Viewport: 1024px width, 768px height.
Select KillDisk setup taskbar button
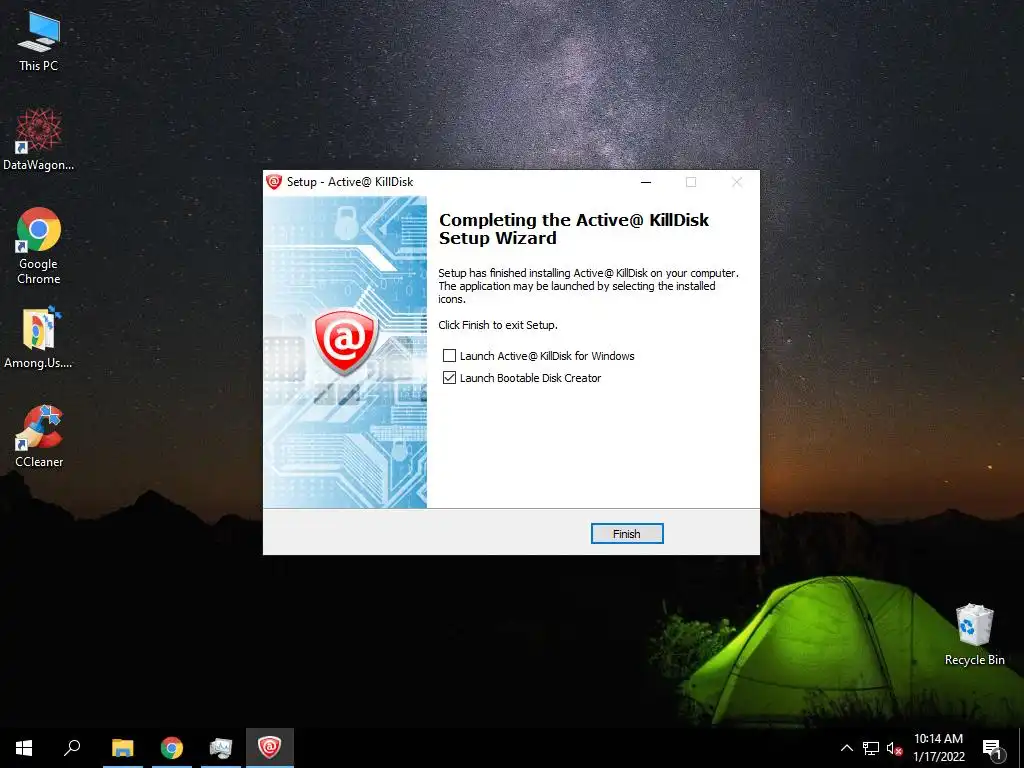point(270,748)
